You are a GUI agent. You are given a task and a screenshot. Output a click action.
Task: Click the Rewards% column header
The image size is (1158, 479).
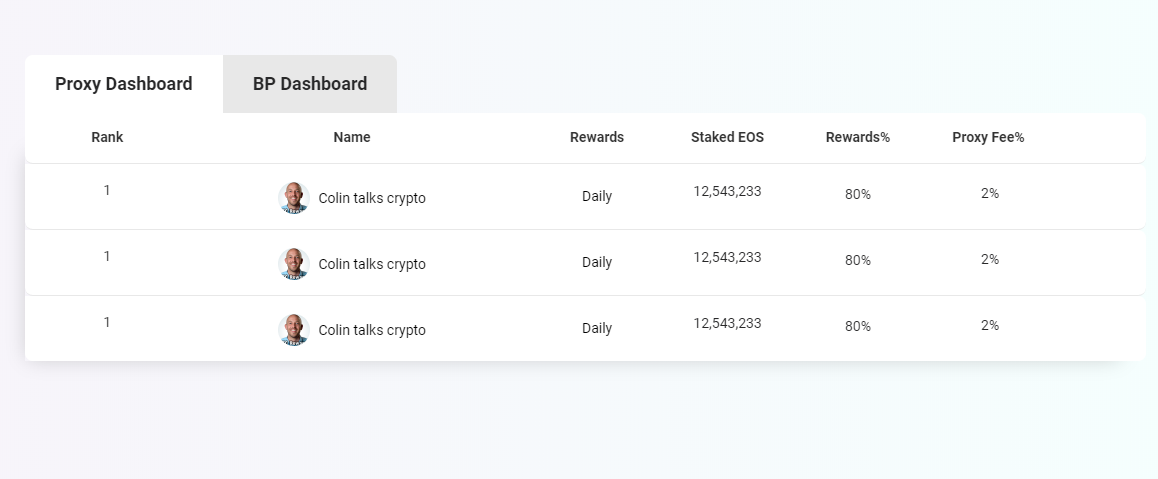(x=858, y=138)
